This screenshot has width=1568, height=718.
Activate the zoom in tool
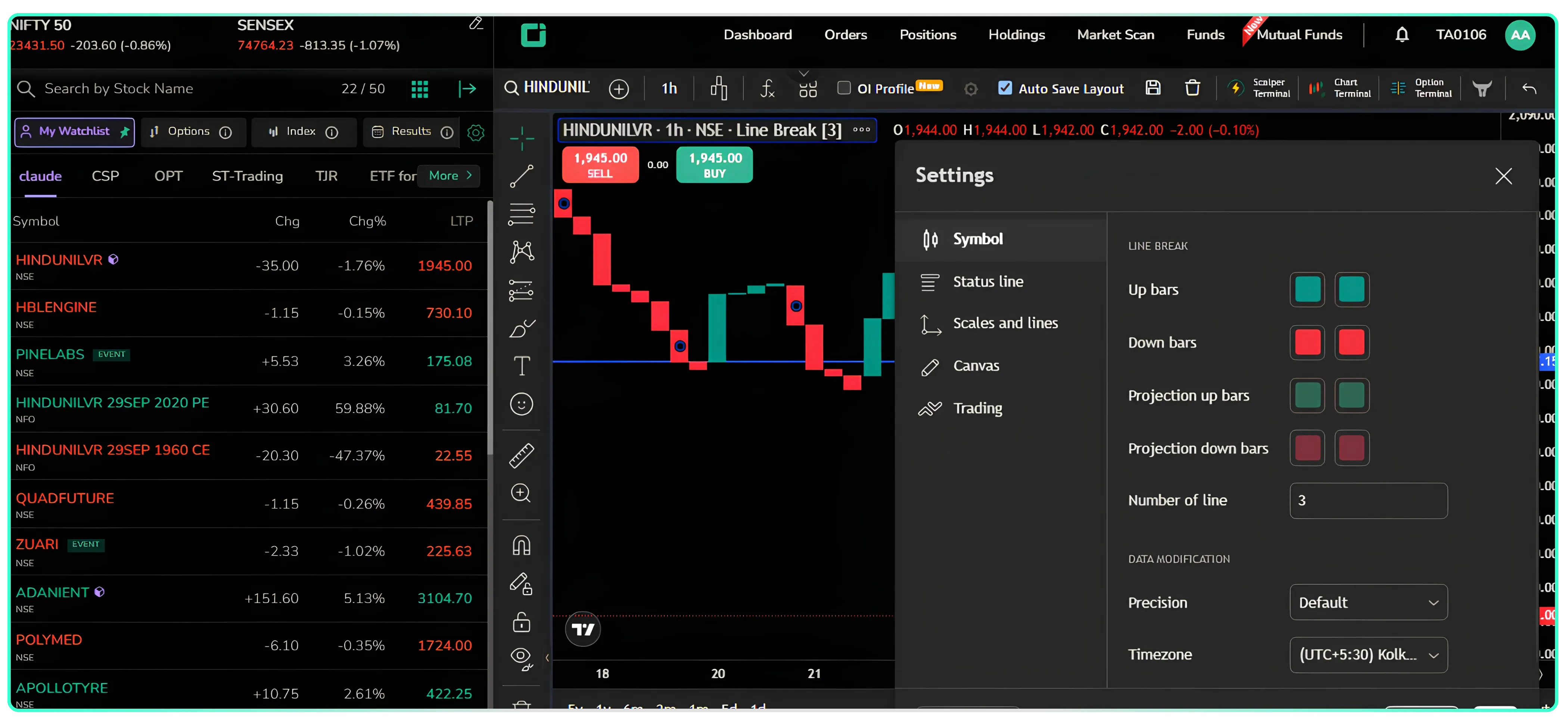tap(522, 493)
